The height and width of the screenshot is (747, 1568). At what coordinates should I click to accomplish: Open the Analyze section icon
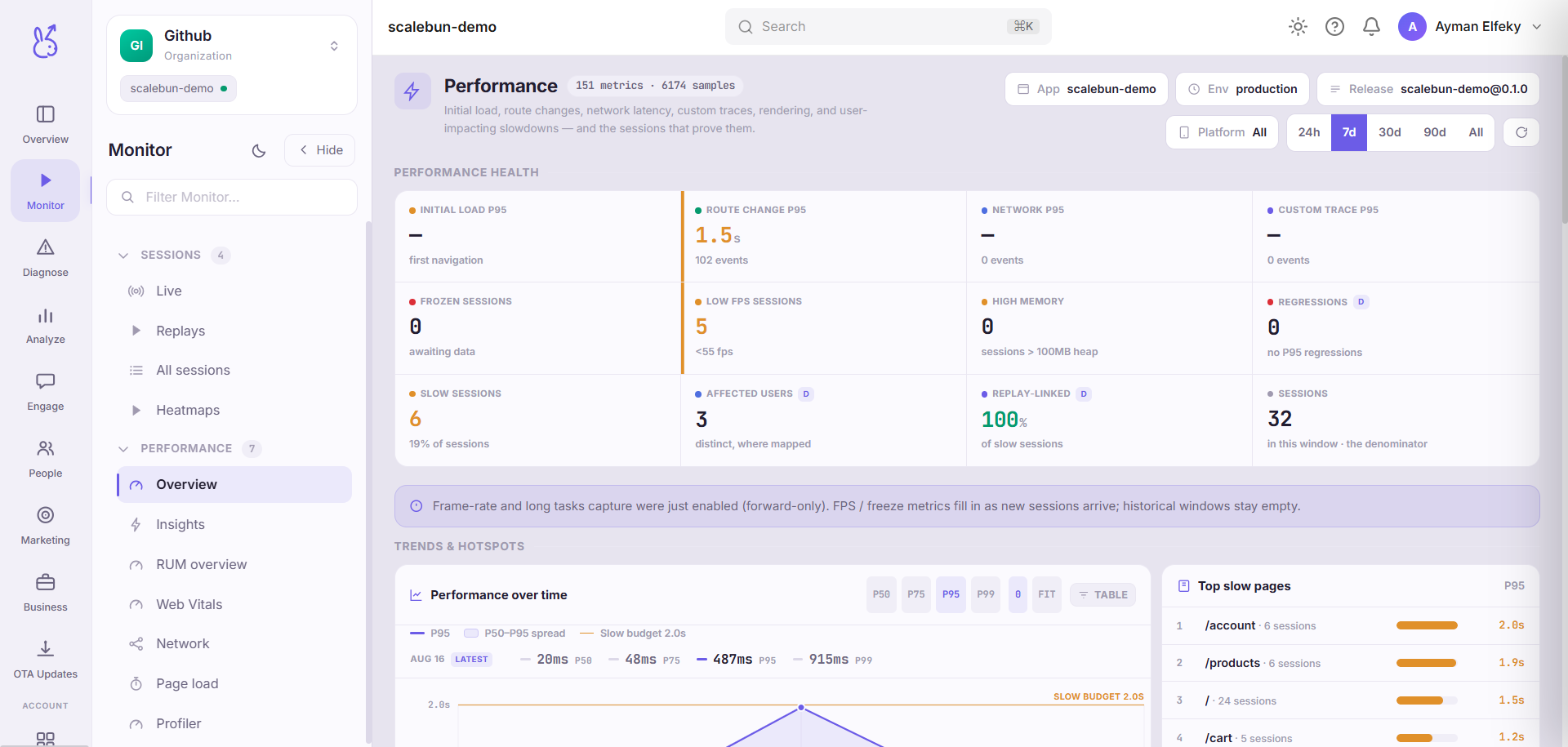click(x=46, y=324)
